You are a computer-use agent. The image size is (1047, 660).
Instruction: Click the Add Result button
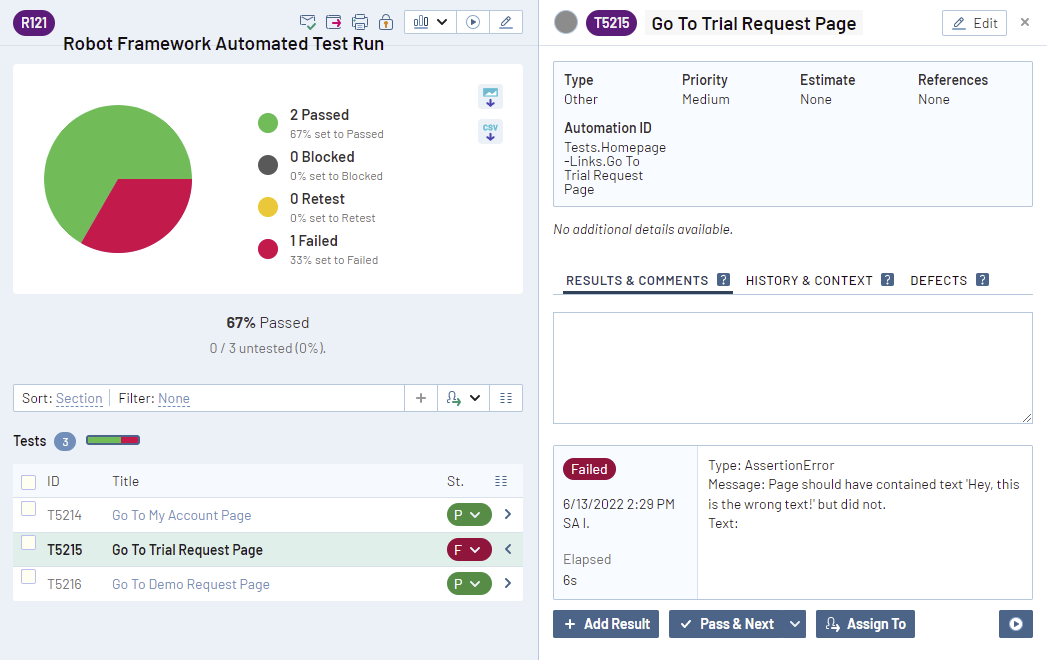[606, 624]
